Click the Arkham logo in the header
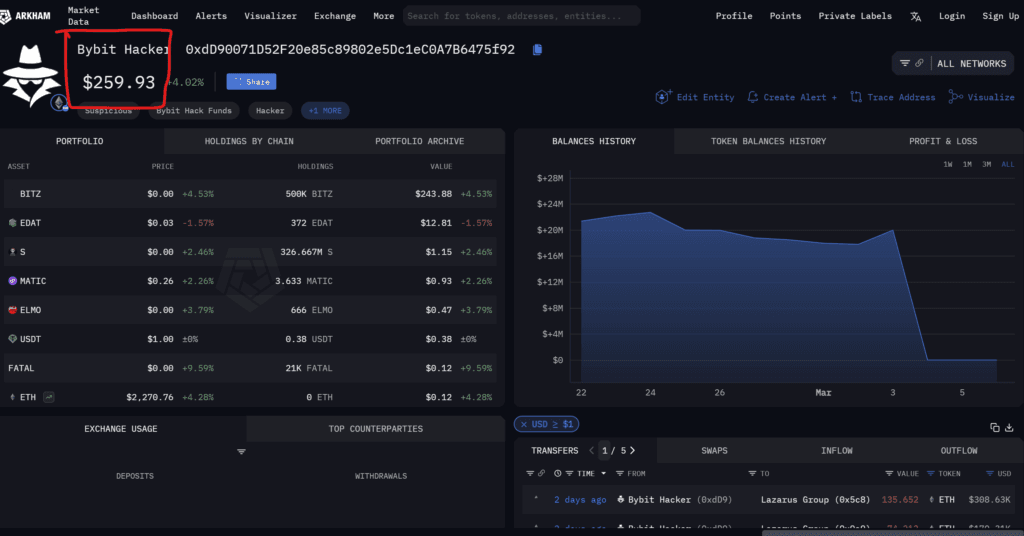Image resolution: width=1024 pixels, height=536 pixels. (x=28, y=16)
